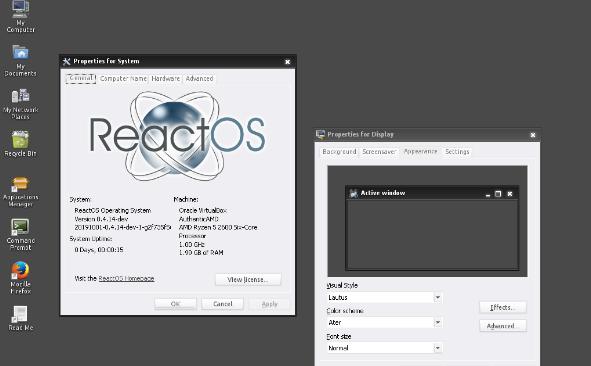Expand the Font size dropdown
The height and width of the screenshot is (366, 591).
(x=438, y=348)
